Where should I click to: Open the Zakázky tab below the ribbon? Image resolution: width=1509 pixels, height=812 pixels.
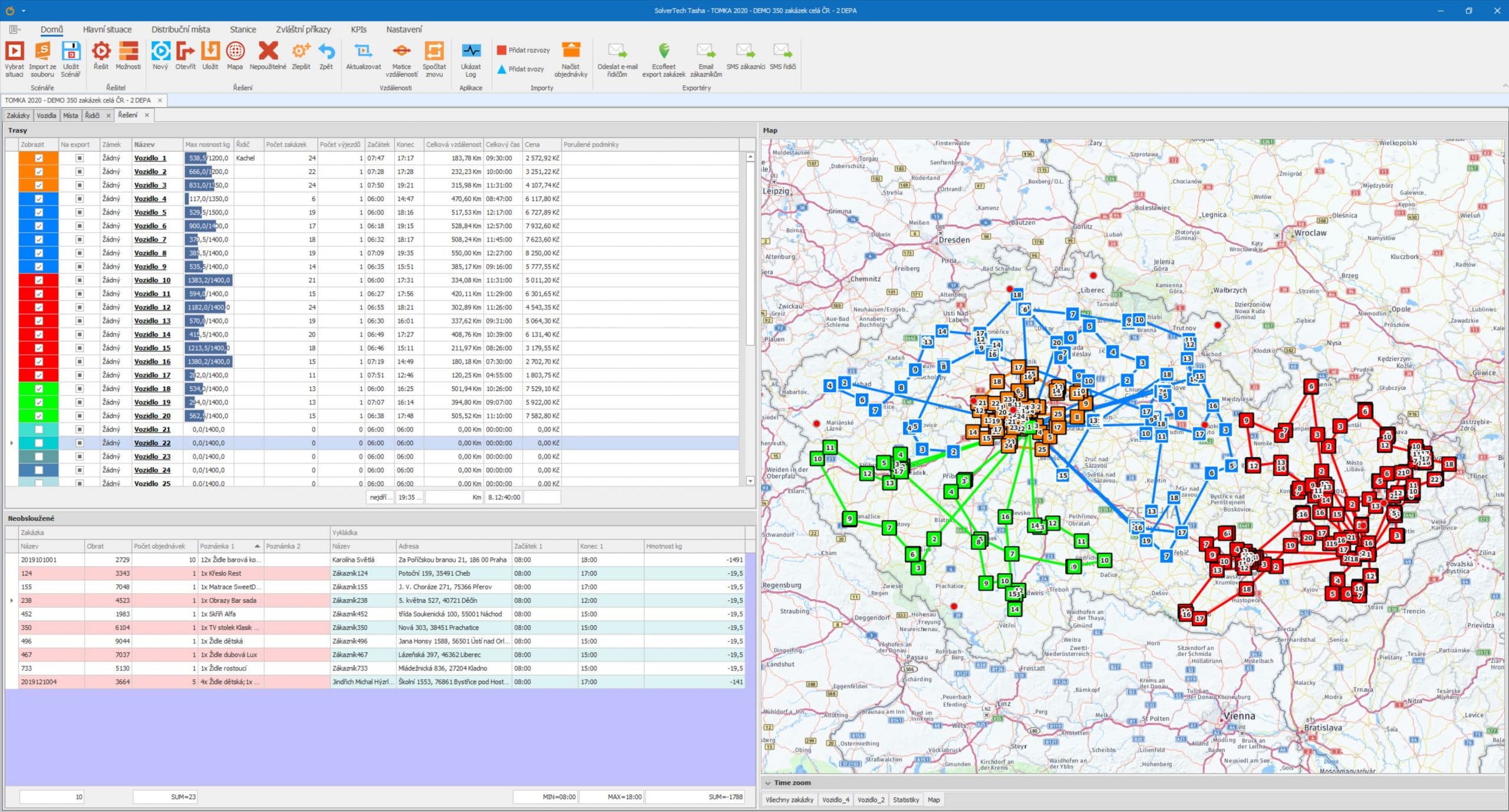(x=17, y=115)
